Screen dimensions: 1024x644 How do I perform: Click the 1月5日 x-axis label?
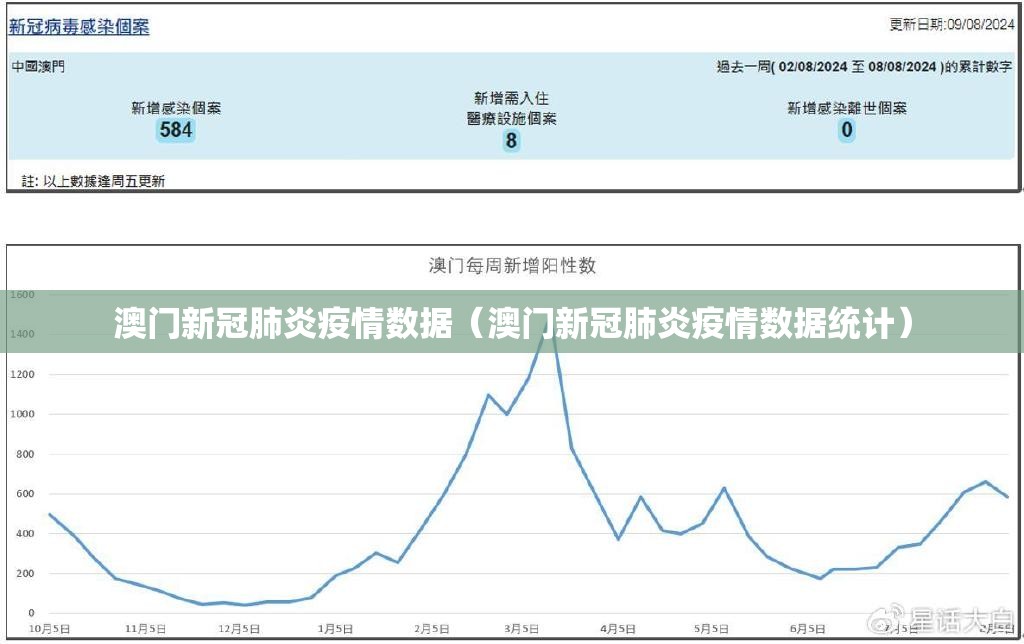click(334, 629)
